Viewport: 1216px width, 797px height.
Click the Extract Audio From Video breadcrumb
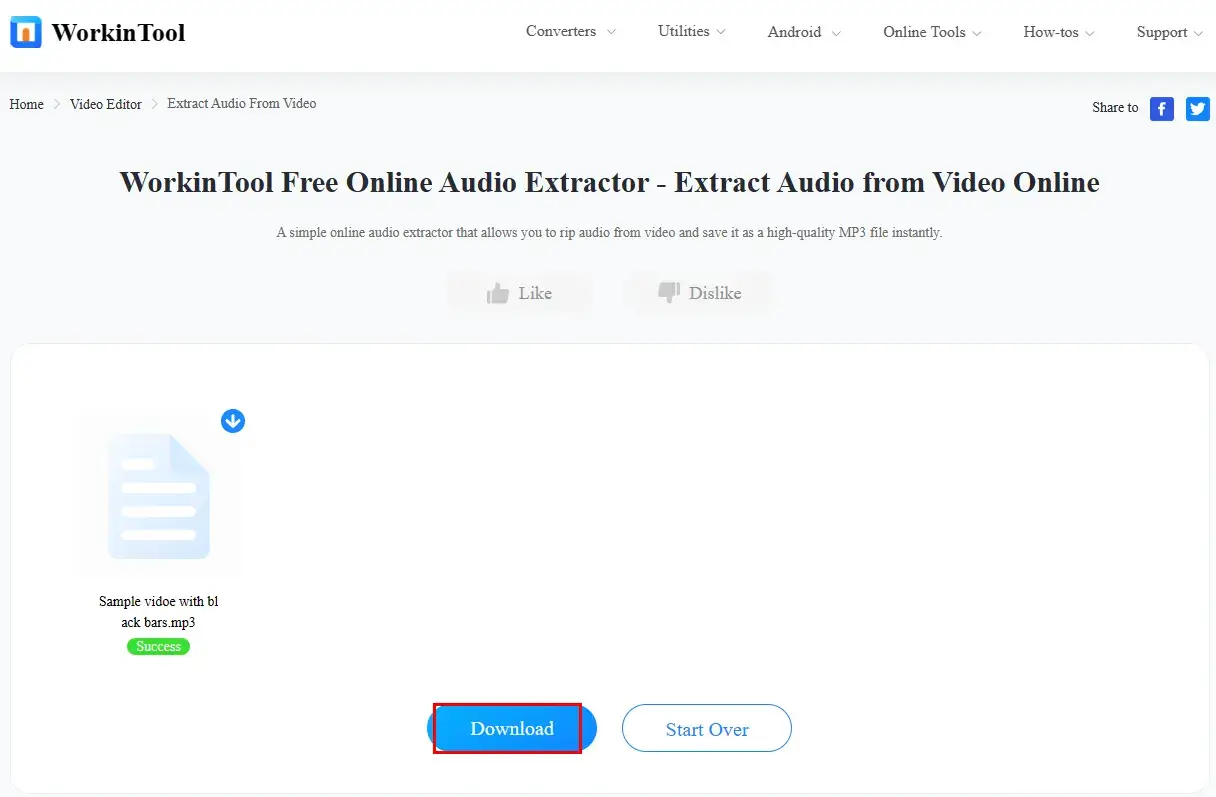(241, 104)
